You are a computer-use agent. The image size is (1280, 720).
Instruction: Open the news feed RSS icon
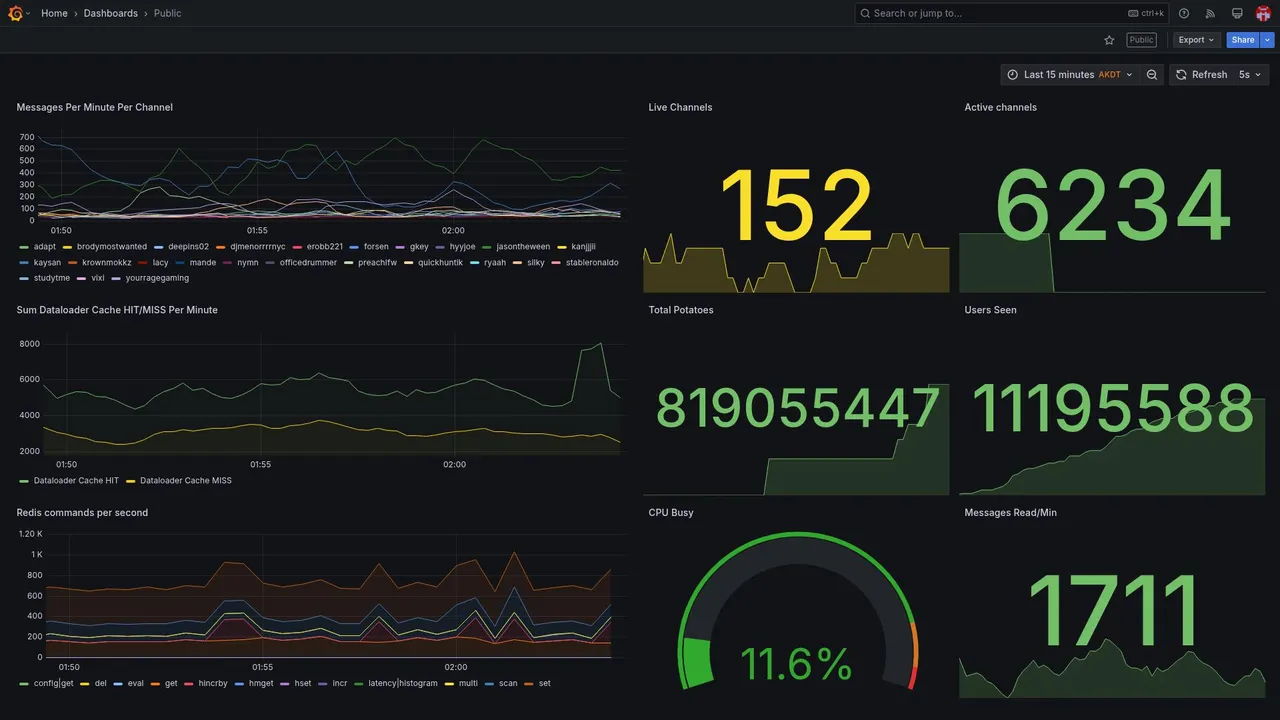coord(1210,13)
